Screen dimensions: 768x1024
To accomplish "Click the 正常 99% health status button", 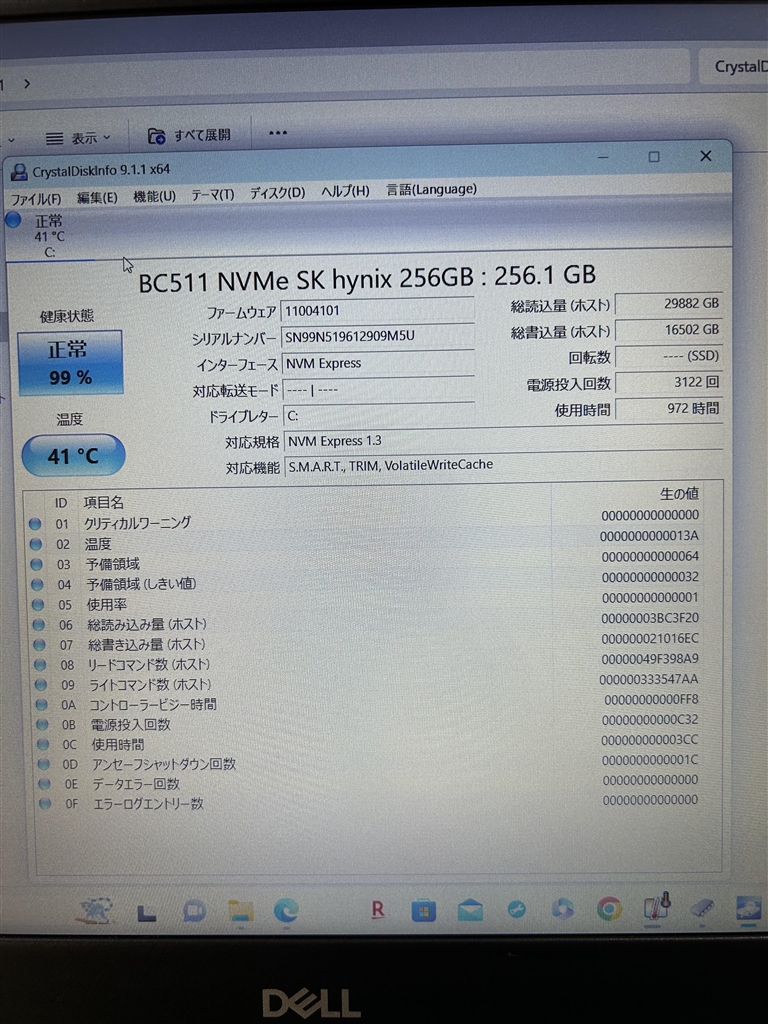I will click(x=70, y=363).
